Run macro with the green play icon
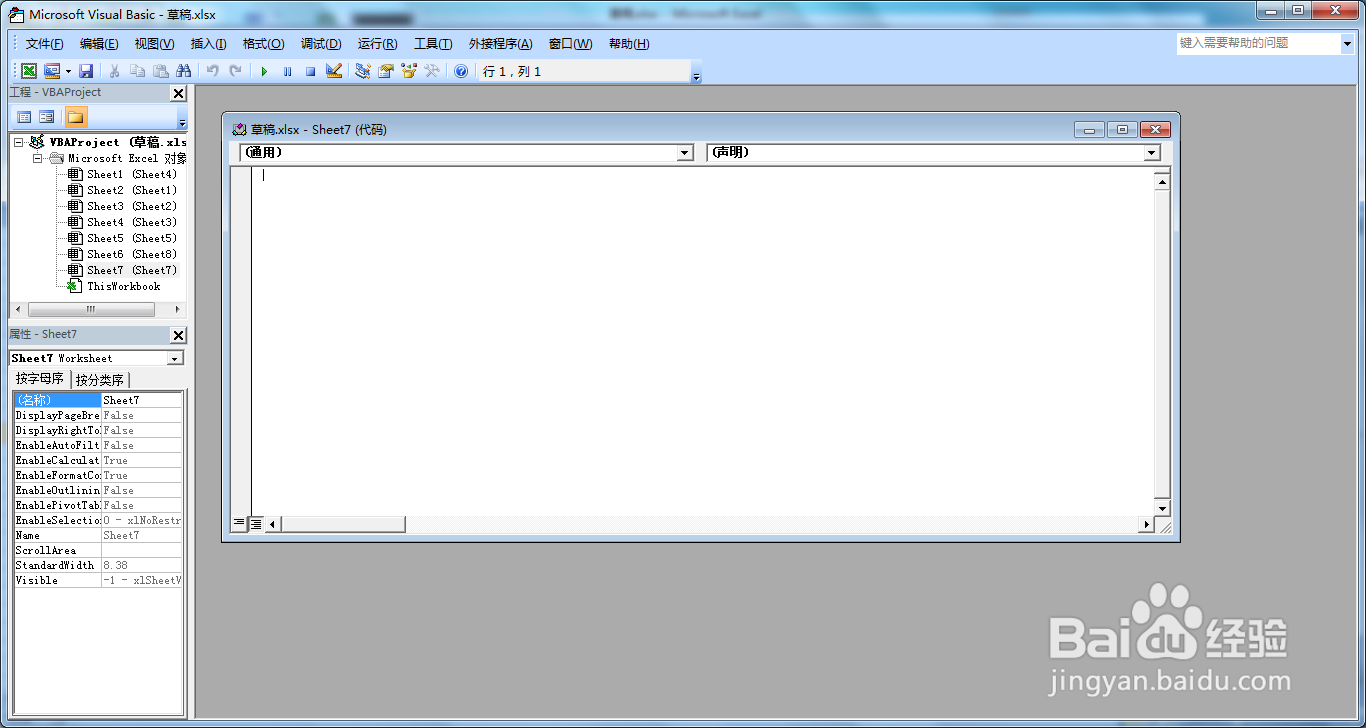The height and width of the screenshot is (728, 1366). coord(264,71)
